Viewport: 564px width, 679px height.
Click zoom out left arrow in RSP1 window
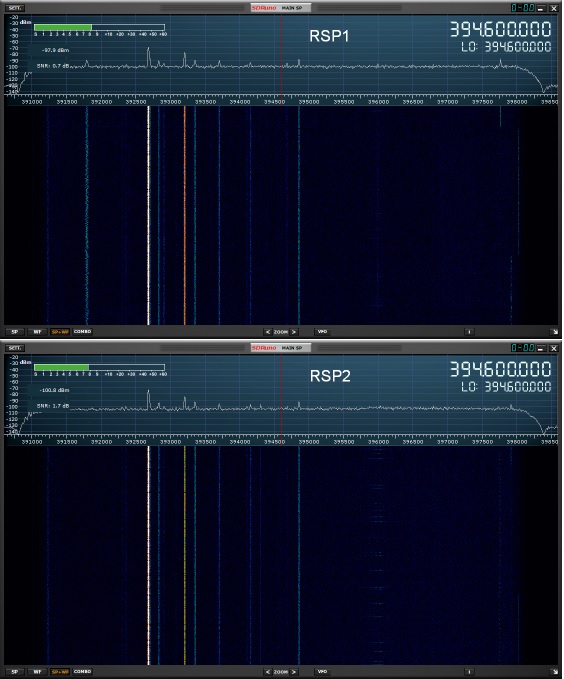point(268,332)
